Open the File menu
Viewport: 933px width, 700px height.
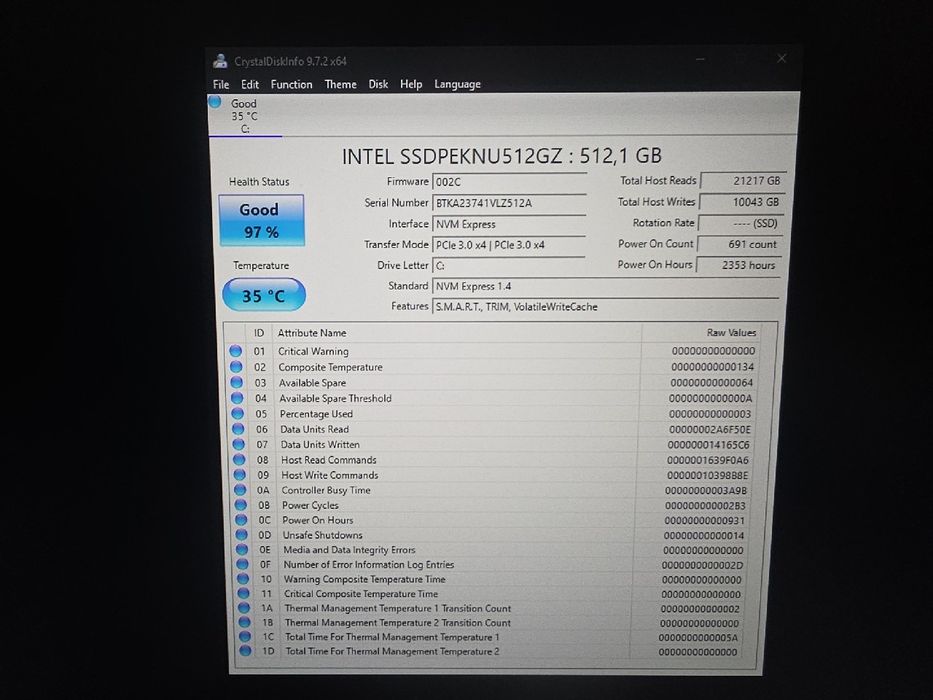(x=221, y=85)
